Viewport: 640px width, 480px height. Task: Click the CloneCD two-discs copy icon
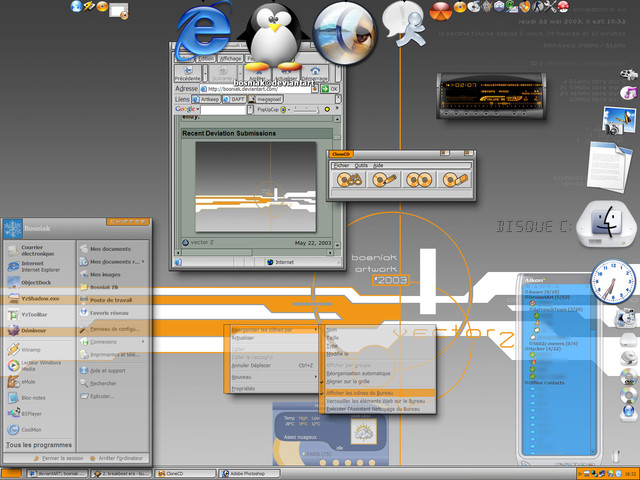(x=419, y=180)
